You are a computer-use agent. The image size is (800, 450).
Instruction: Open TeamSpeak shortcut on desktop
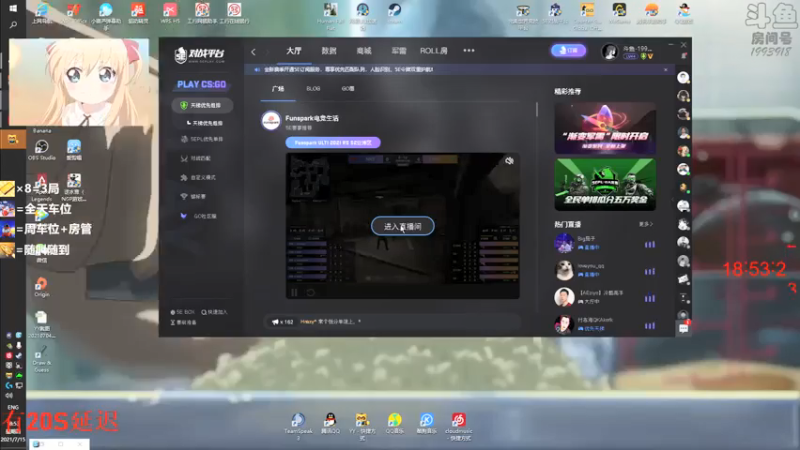tap(298, 427)
